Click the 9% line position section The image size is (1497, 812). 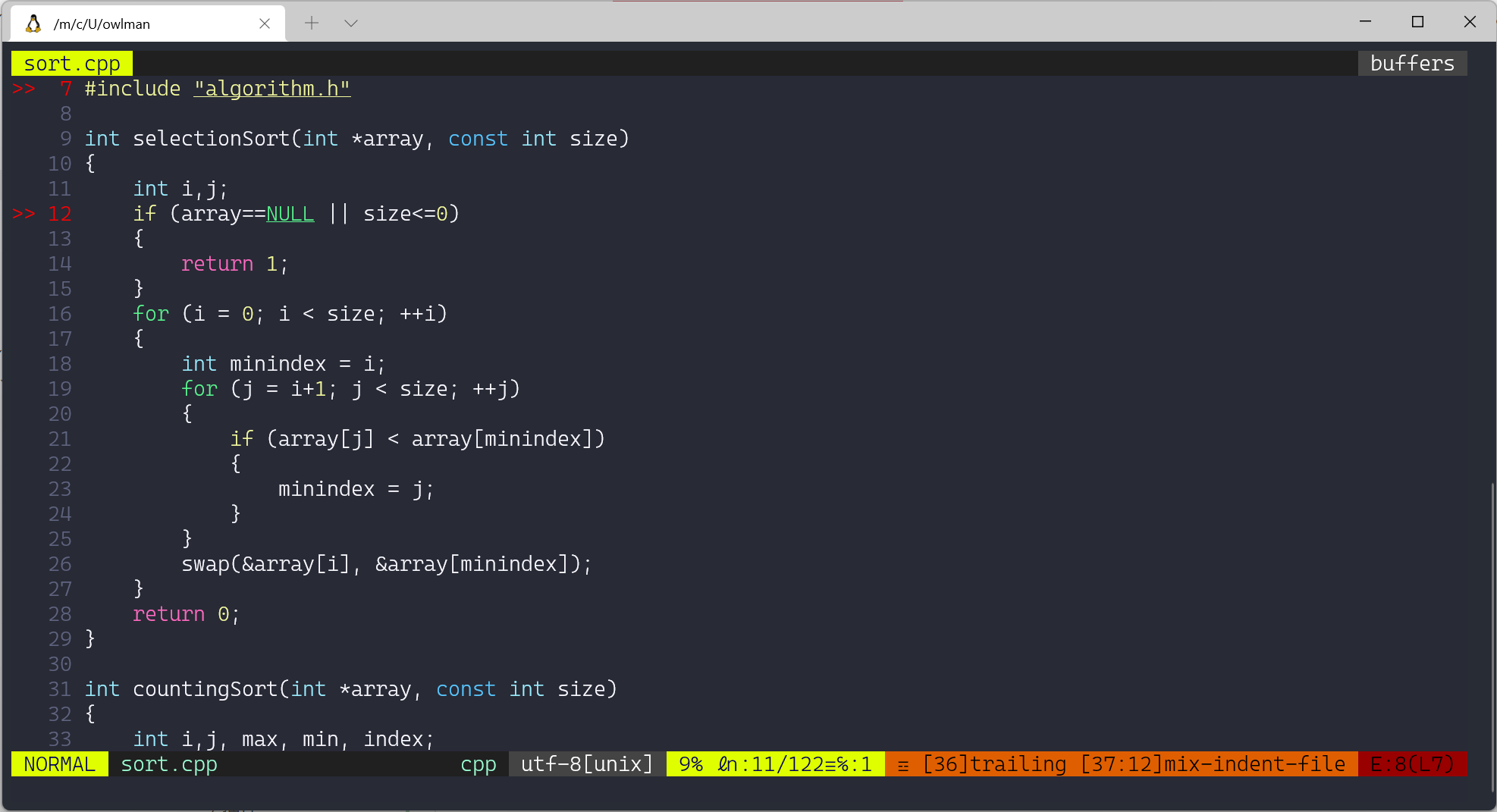pos(775,764)
